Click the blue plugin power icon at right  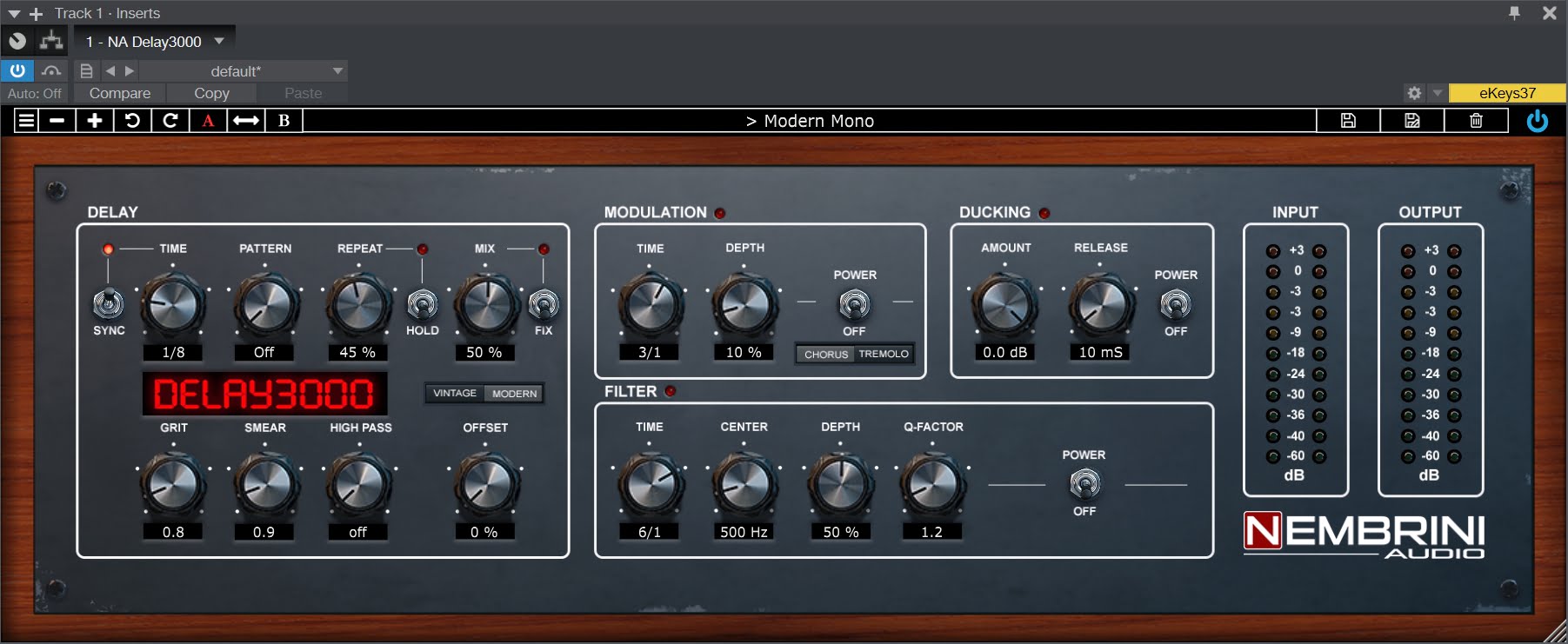click(x=1537, y=121)
